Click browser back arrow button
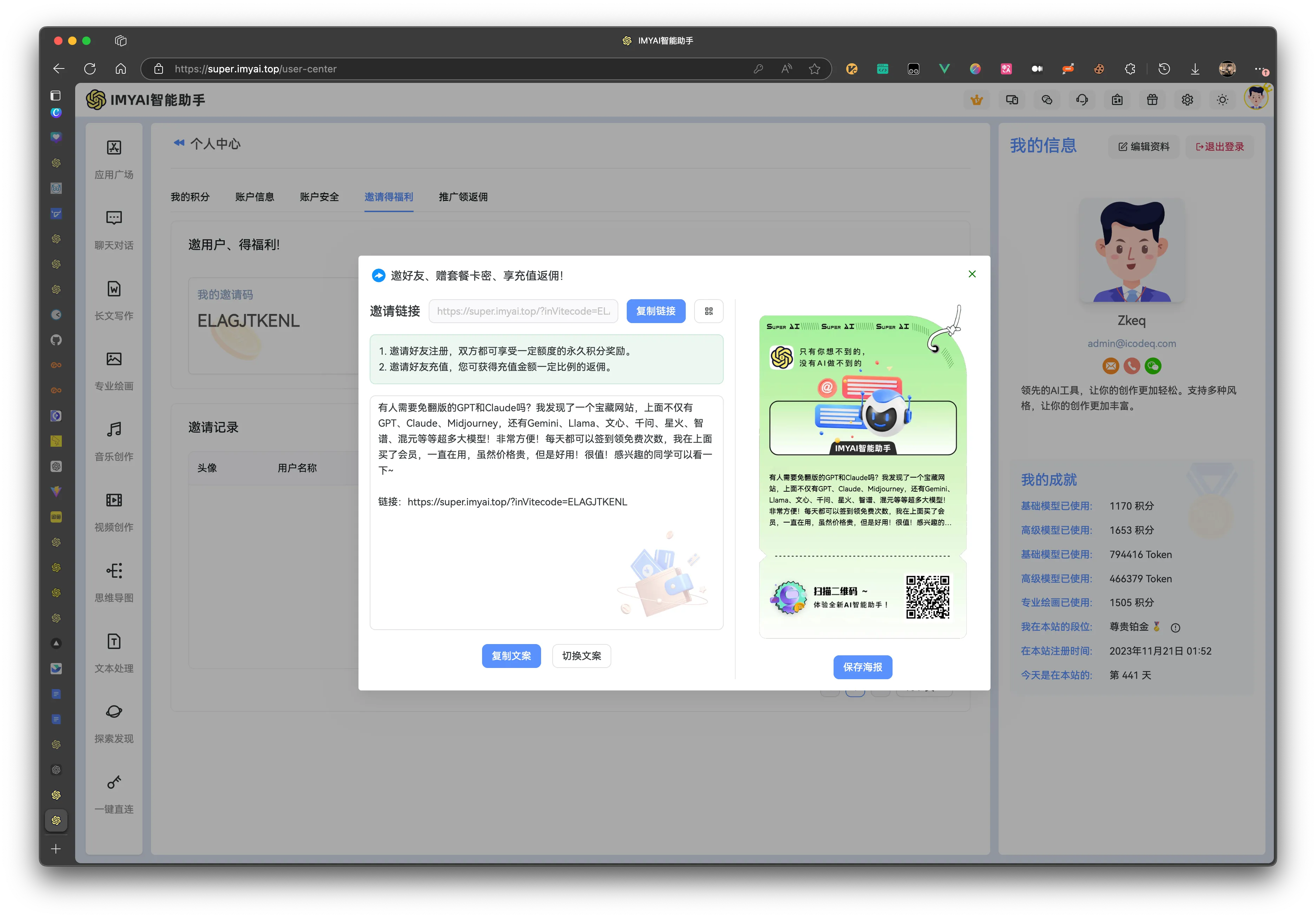This screenshot has height=918, width=1316. 59,69
